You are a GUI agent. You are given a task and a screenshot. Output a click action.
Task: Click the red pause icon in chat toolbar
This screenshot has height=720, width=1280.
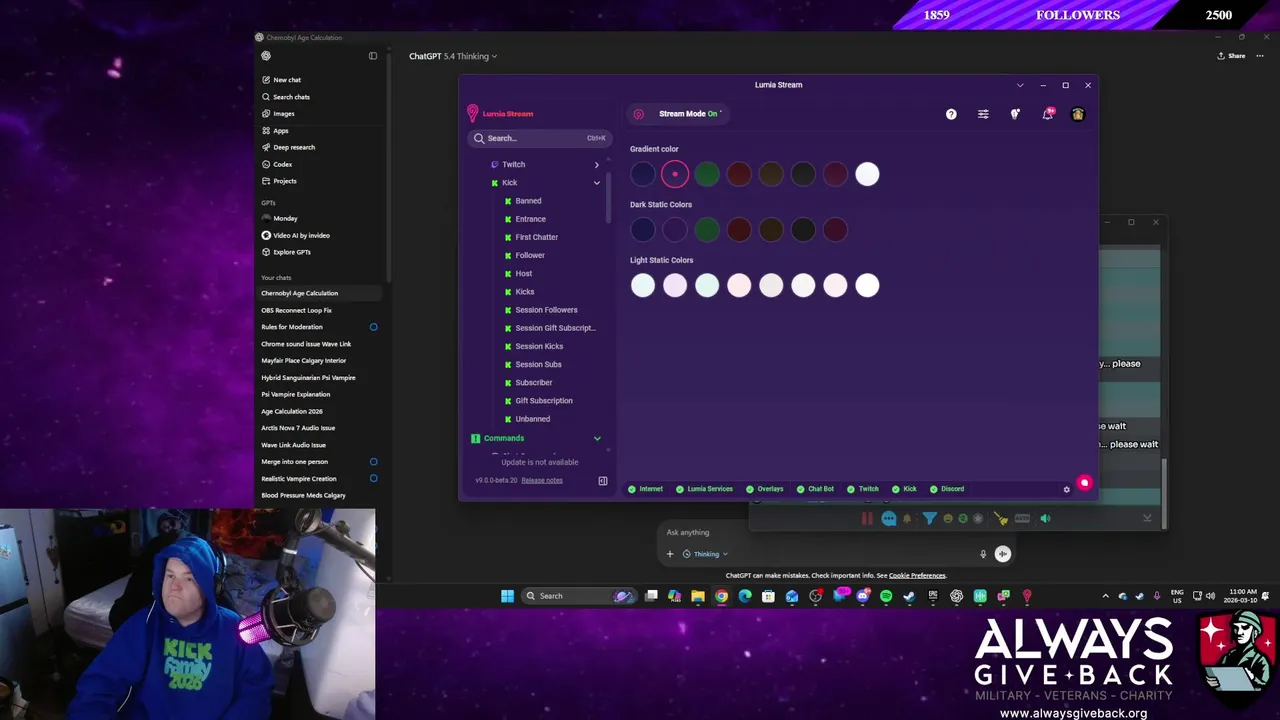867,518
